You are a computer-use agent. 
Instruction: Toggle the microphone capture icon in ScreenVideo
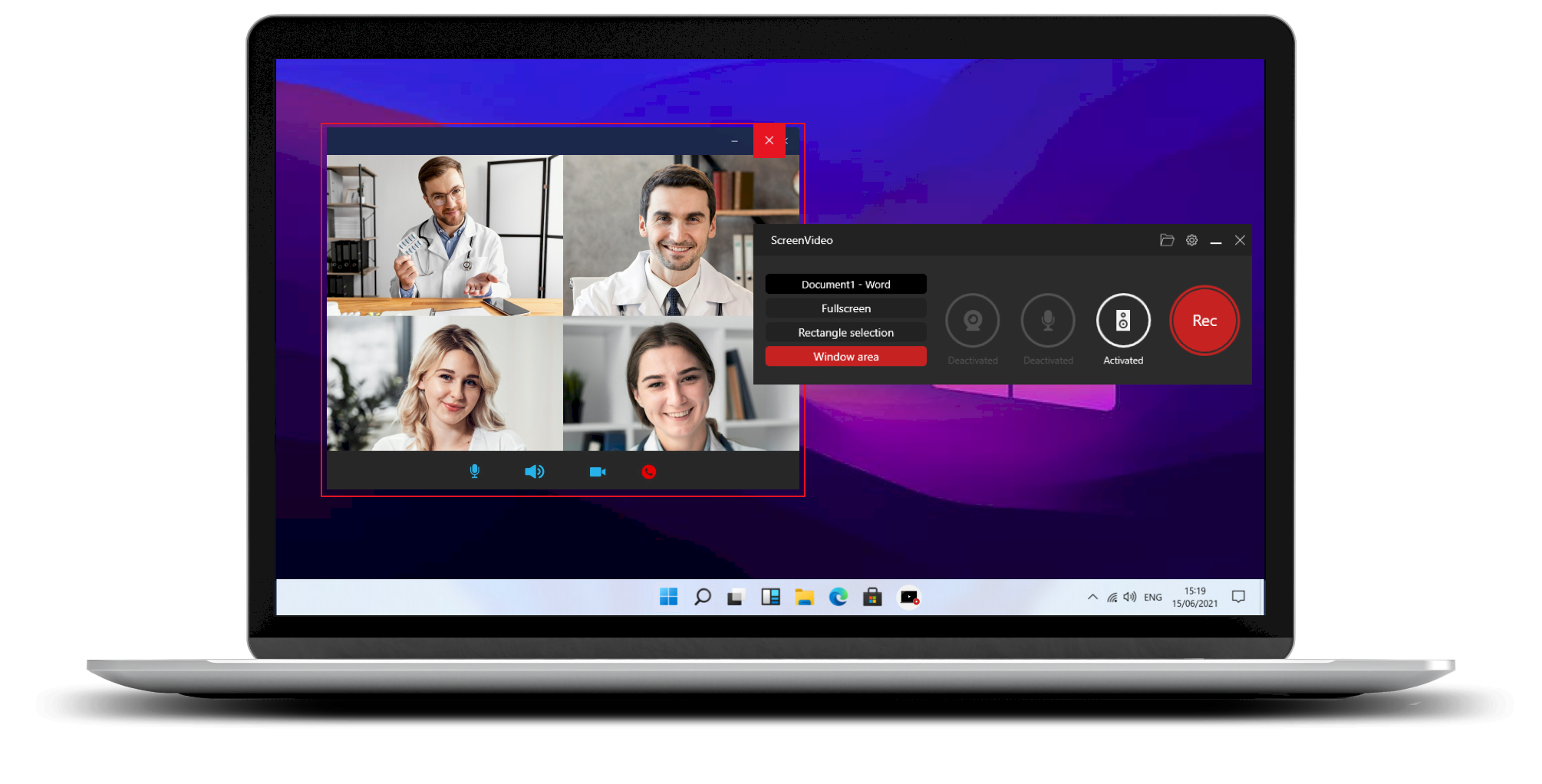coord(1047,321)
